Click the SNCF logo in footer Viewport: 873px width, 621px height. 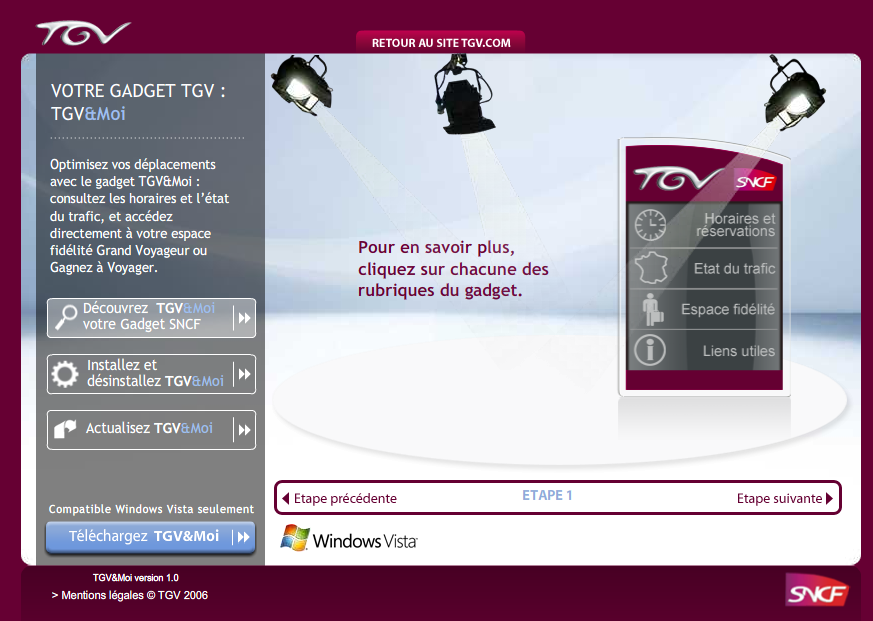pyautogui.click(x=816, y=592)
